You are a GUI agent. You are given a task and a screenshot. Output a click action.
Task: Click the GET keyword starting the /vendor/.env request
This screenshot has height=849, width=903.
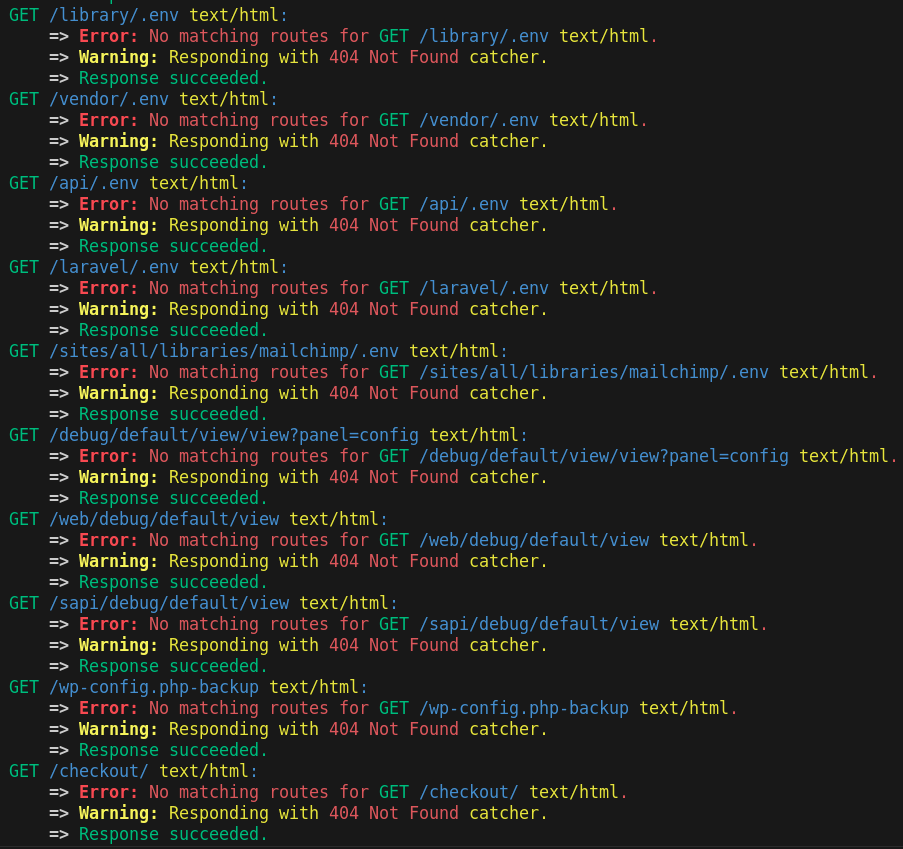pos(24,99)
